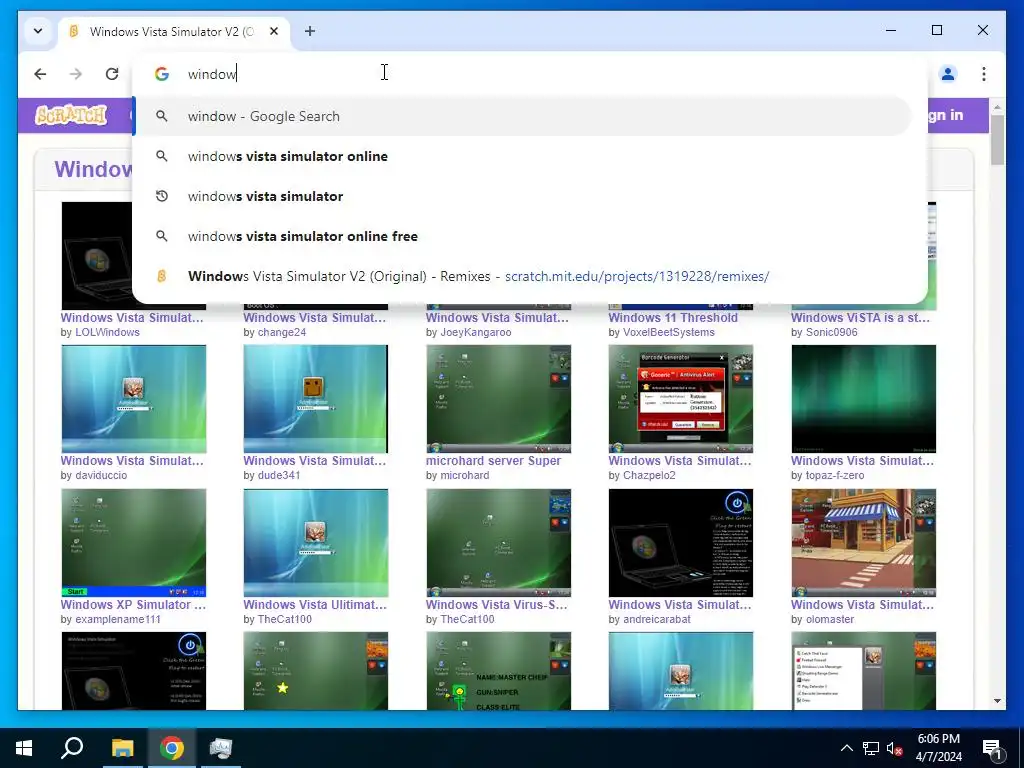1024x768 pixels.
Task: Open the taskbar search icon
Action: tap(72, 748)
